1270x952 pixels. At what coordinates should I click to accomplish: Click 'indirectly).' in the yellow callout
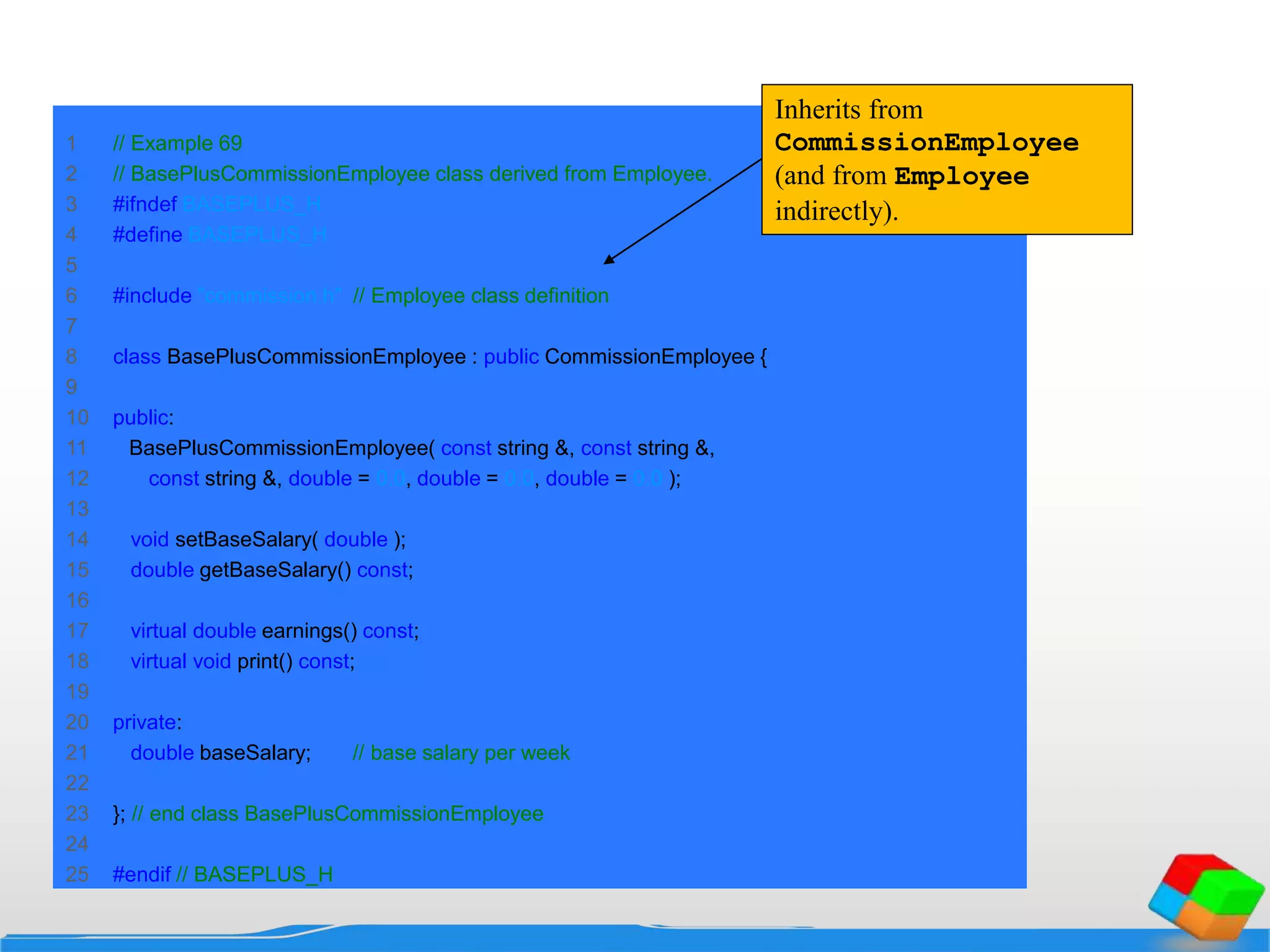point(837,211)
